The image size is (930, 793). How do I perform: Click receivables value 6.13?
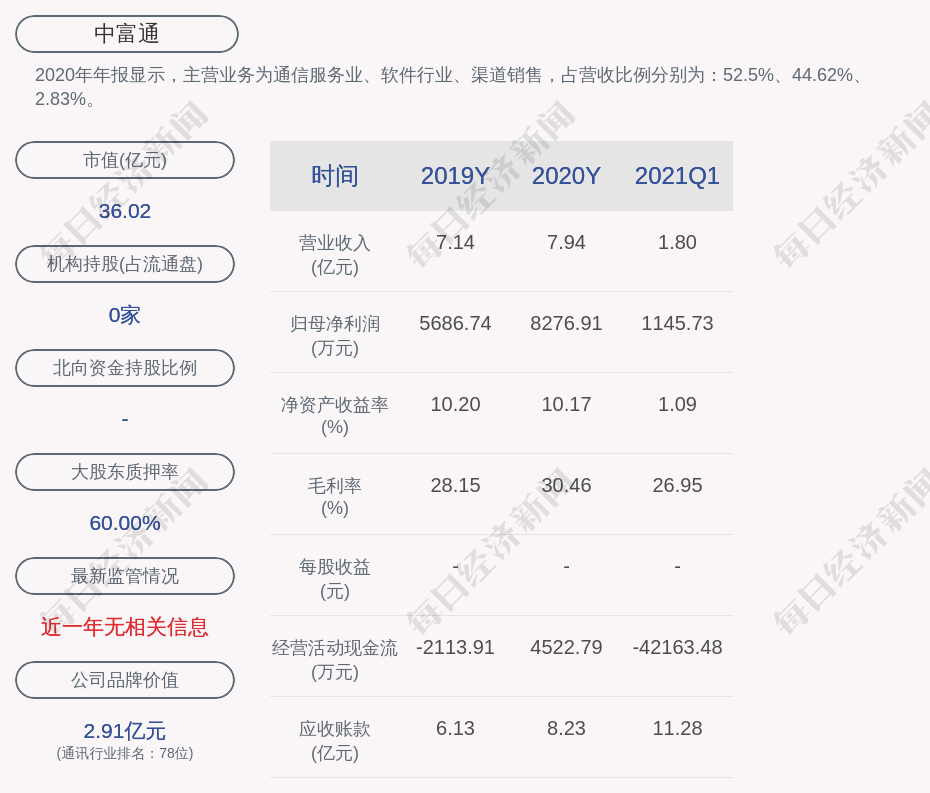[455, 728]
